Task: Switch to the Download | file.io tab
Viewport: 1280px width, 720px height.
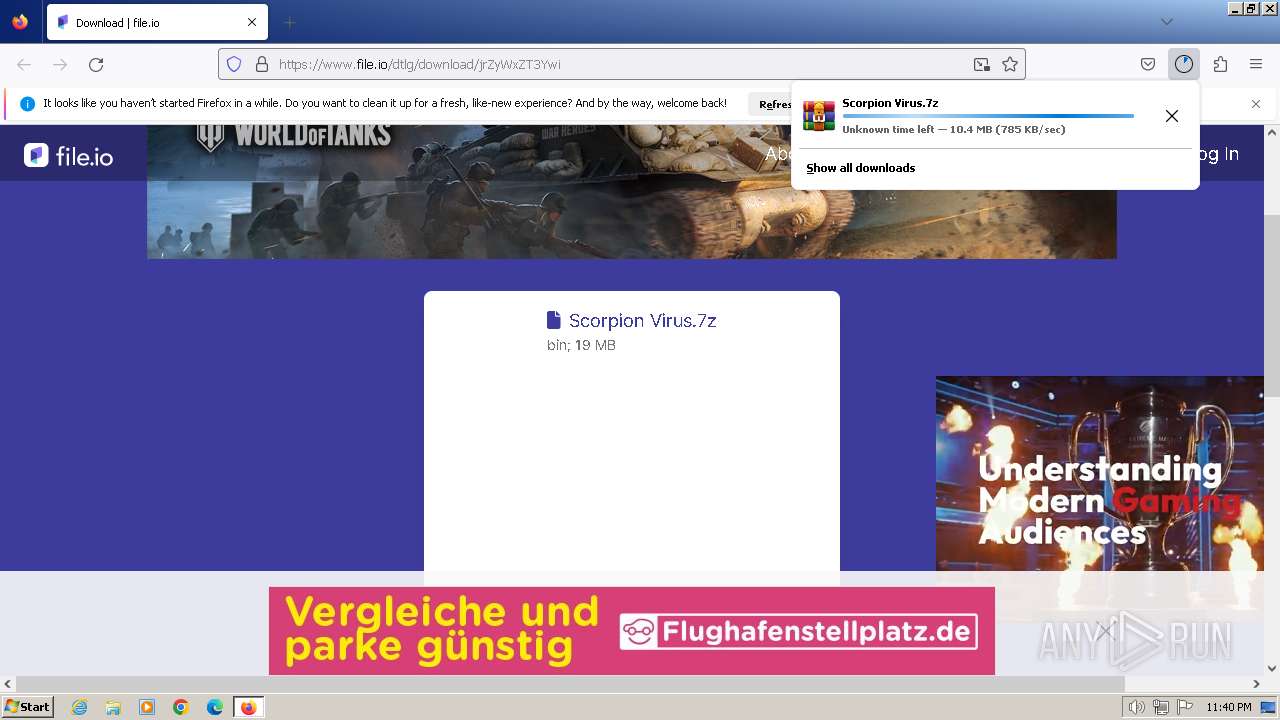Action: [157, 22]
